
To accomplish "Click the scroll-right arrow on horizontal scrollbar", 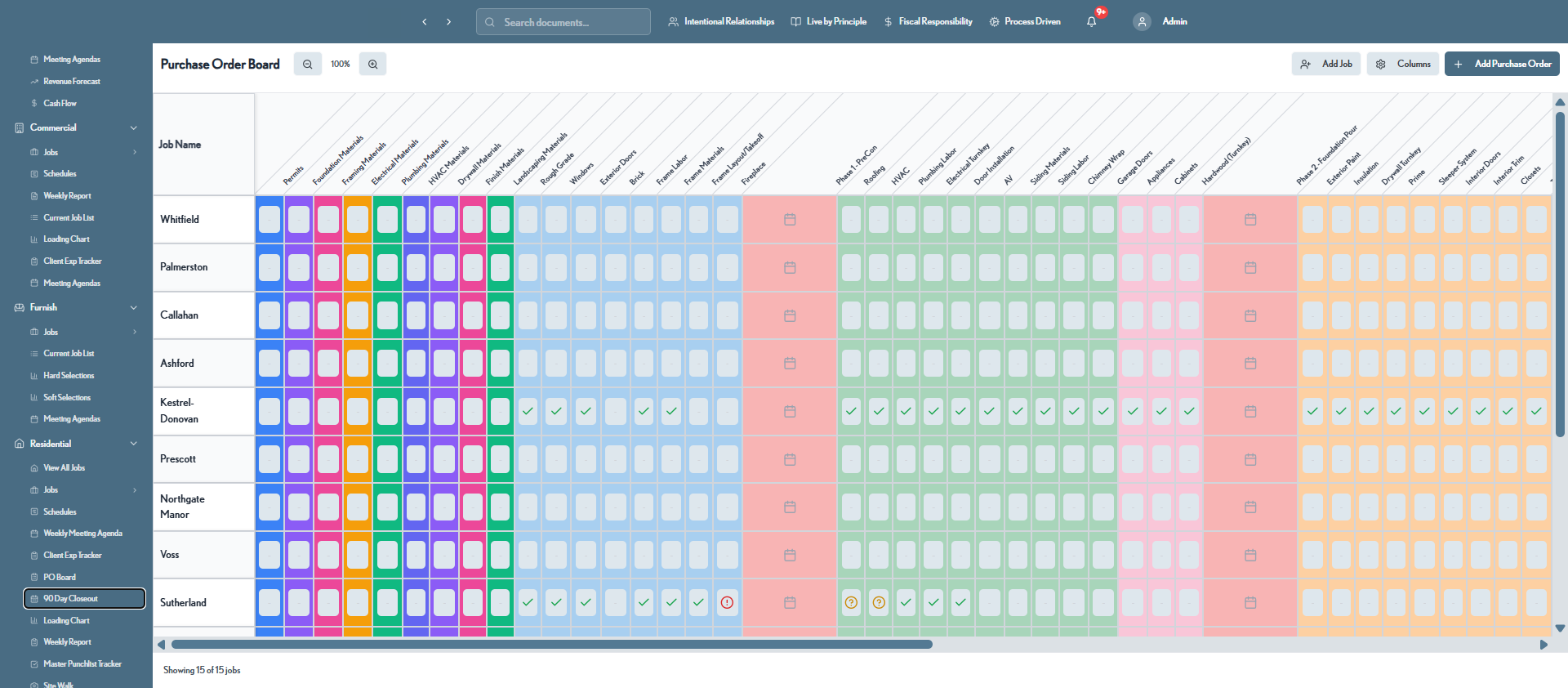I will pyautogui.click(x=1543, y=645).
